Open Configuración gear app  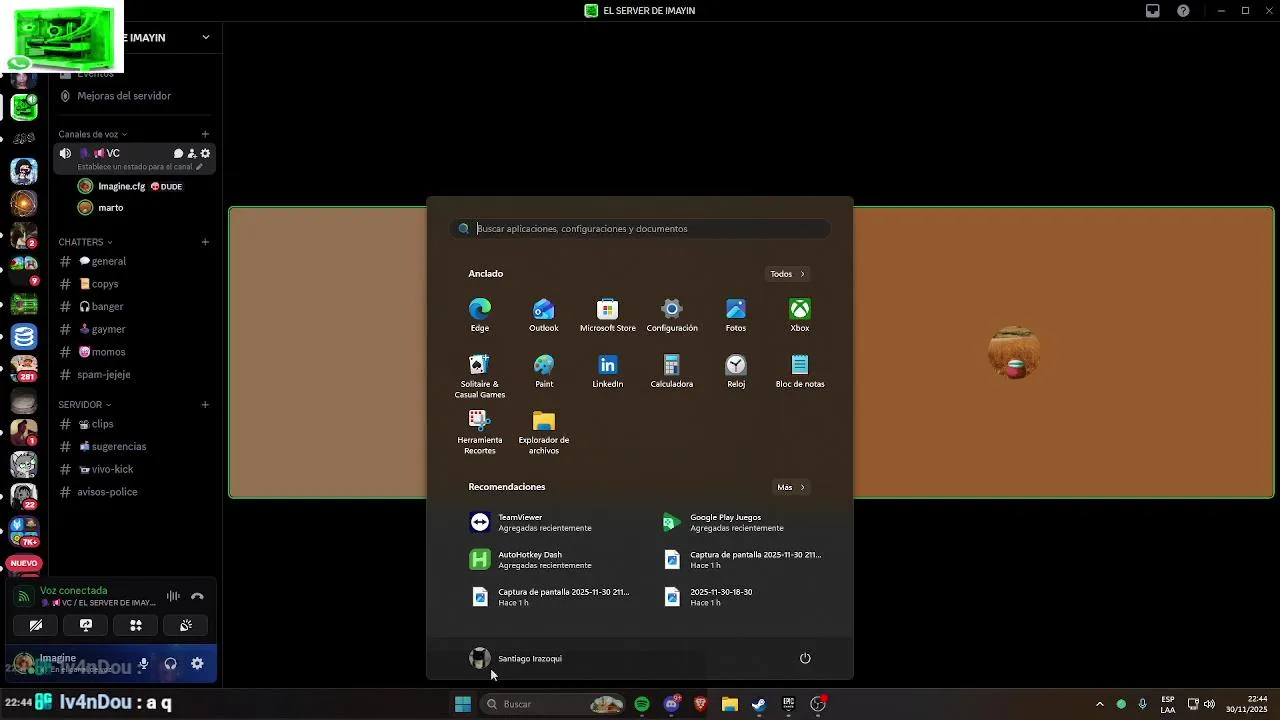coord(672,314)
